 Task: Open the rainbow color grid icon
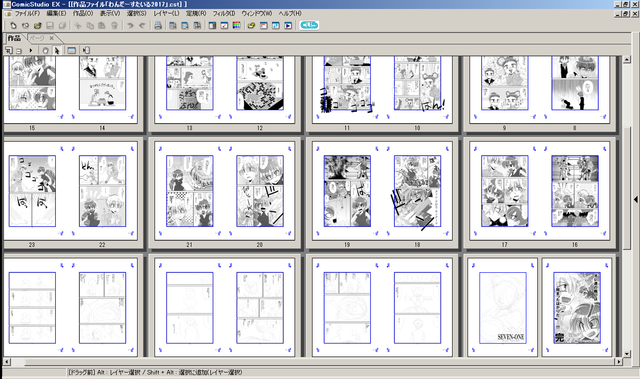coord(236,26)
